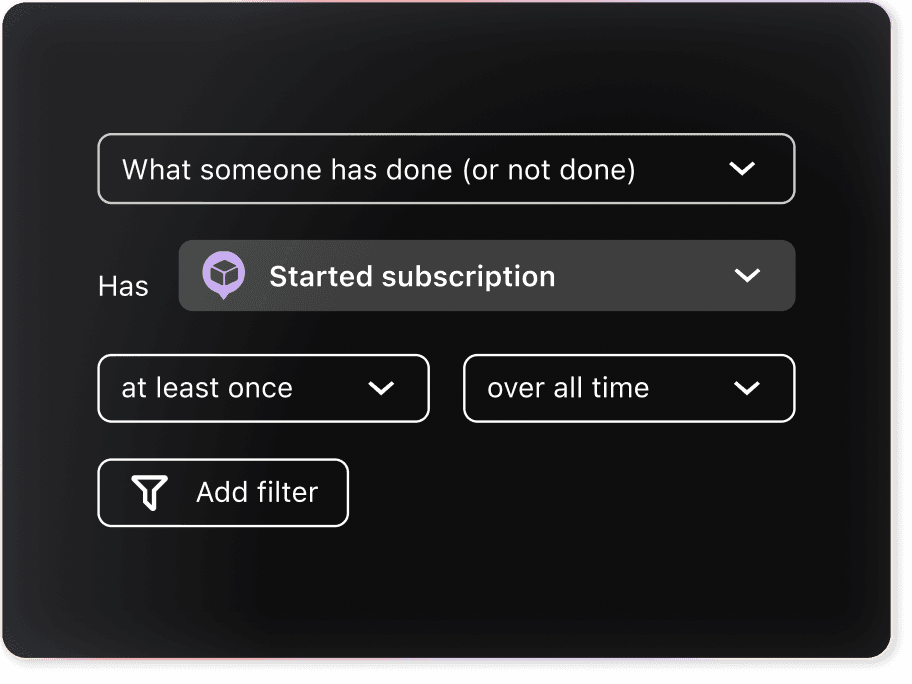Click the Add filter button
912x684 pixels.
click(223, 493)
